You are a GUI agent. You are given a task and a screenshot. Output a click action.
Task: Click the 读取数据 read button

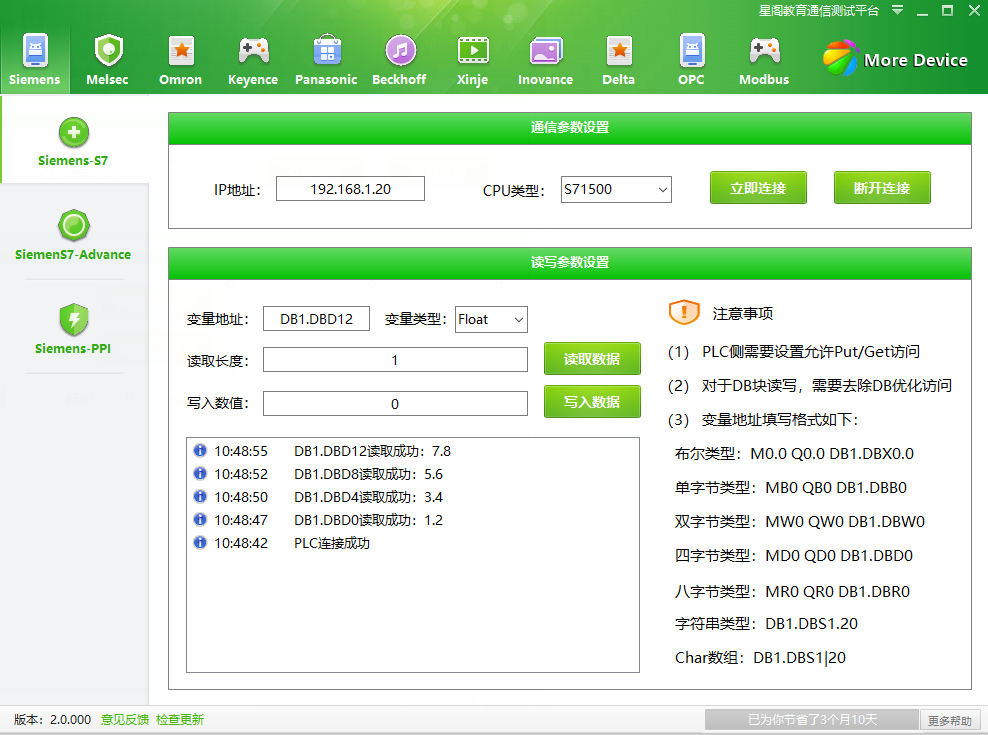click(592, 359)
